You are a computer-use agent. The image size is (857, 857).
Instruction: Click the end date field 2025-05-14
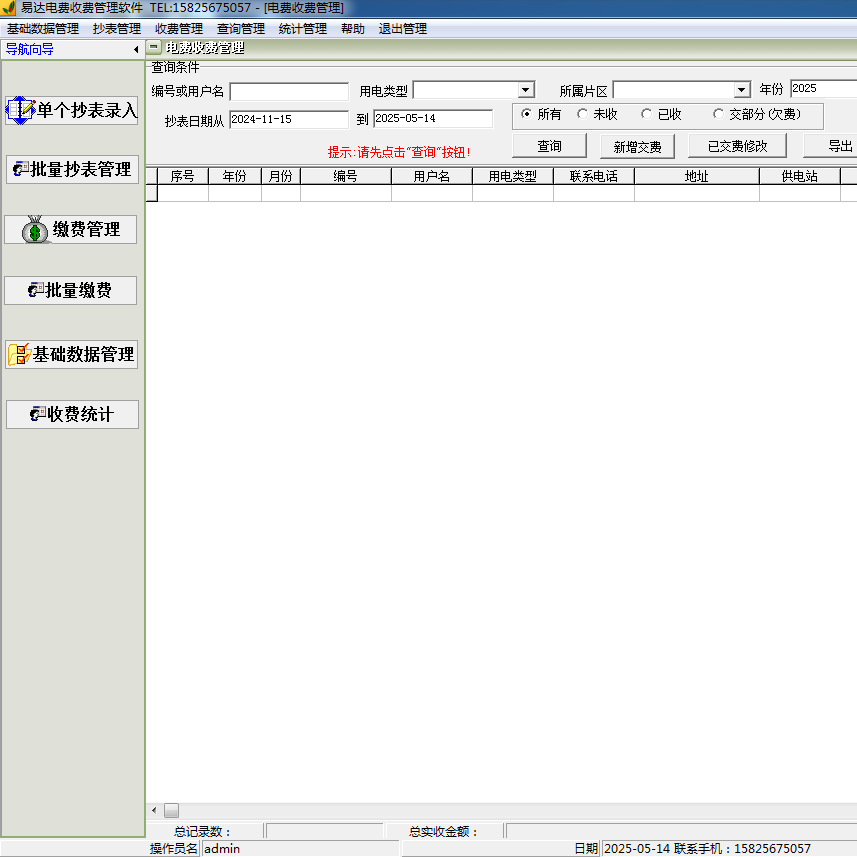[433, 119]
